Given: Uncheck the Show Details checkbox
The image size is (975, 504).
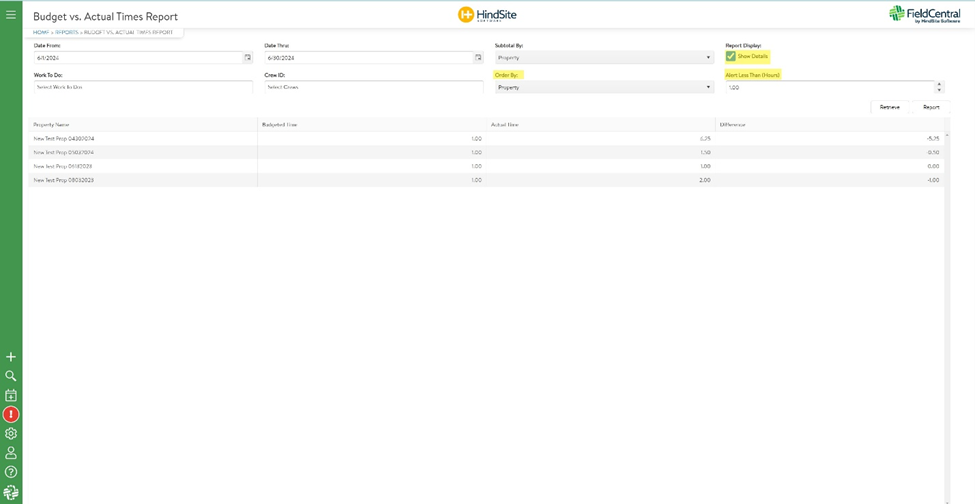Looking at the screenshot, I should coord(731,57).
